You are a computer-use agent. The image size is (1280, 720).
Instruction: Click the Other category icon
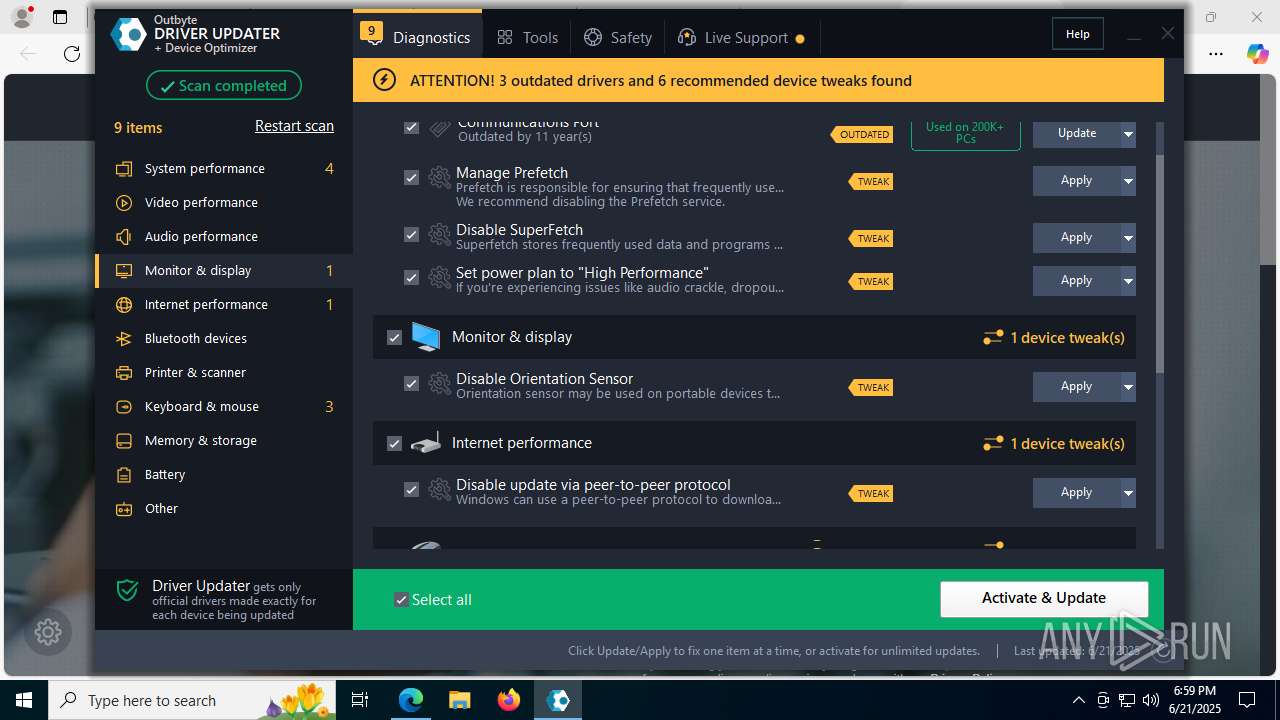124,509
